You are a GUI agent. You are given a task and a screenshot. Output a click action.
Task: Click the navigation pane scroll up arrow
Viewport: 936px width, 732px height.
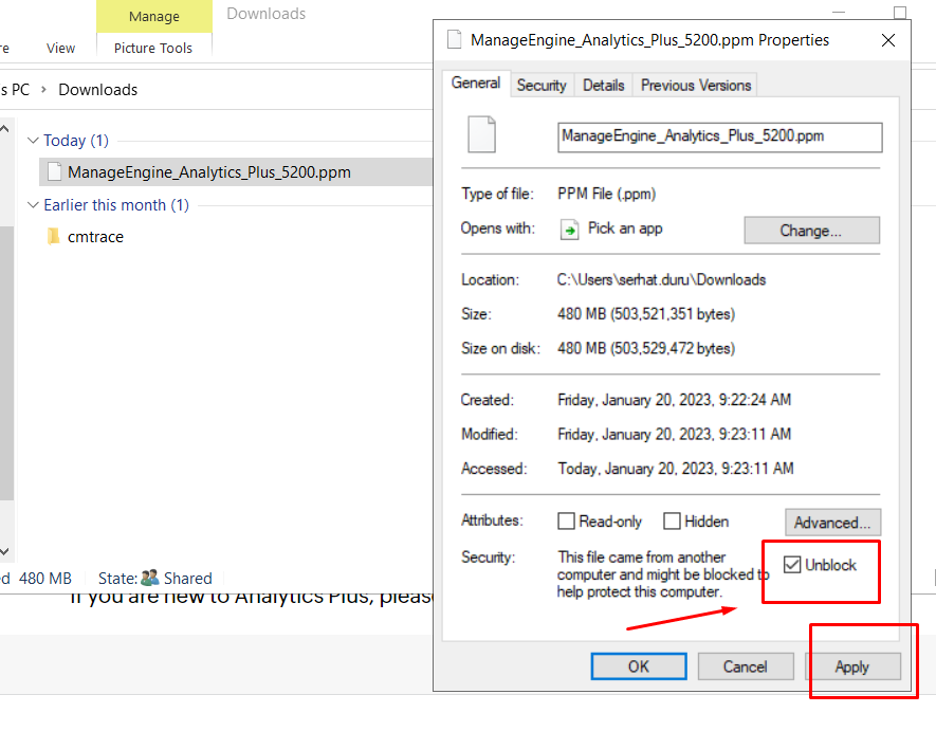5,128
